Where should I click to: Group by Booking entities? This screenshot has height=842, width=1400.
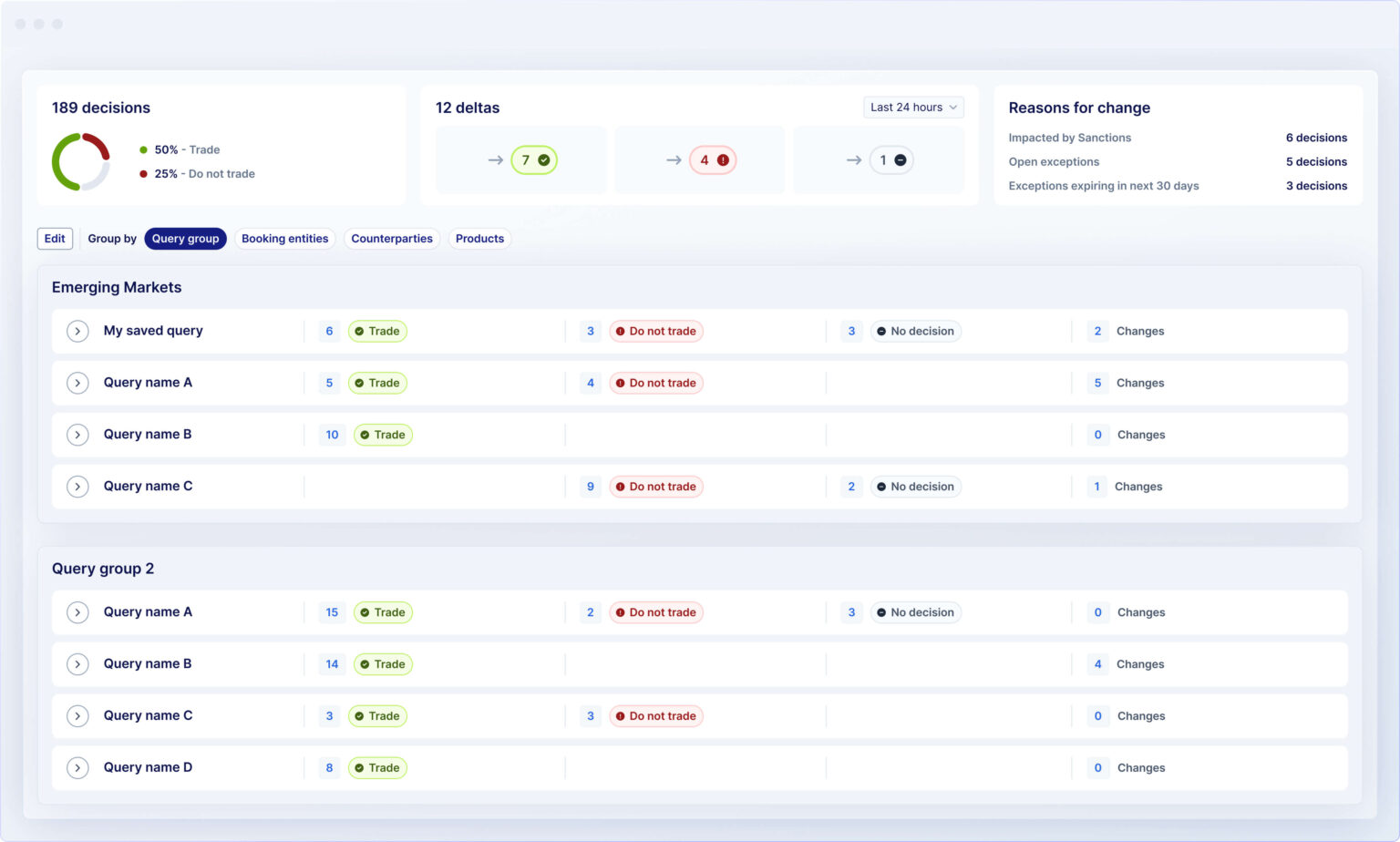click(284, 239)
